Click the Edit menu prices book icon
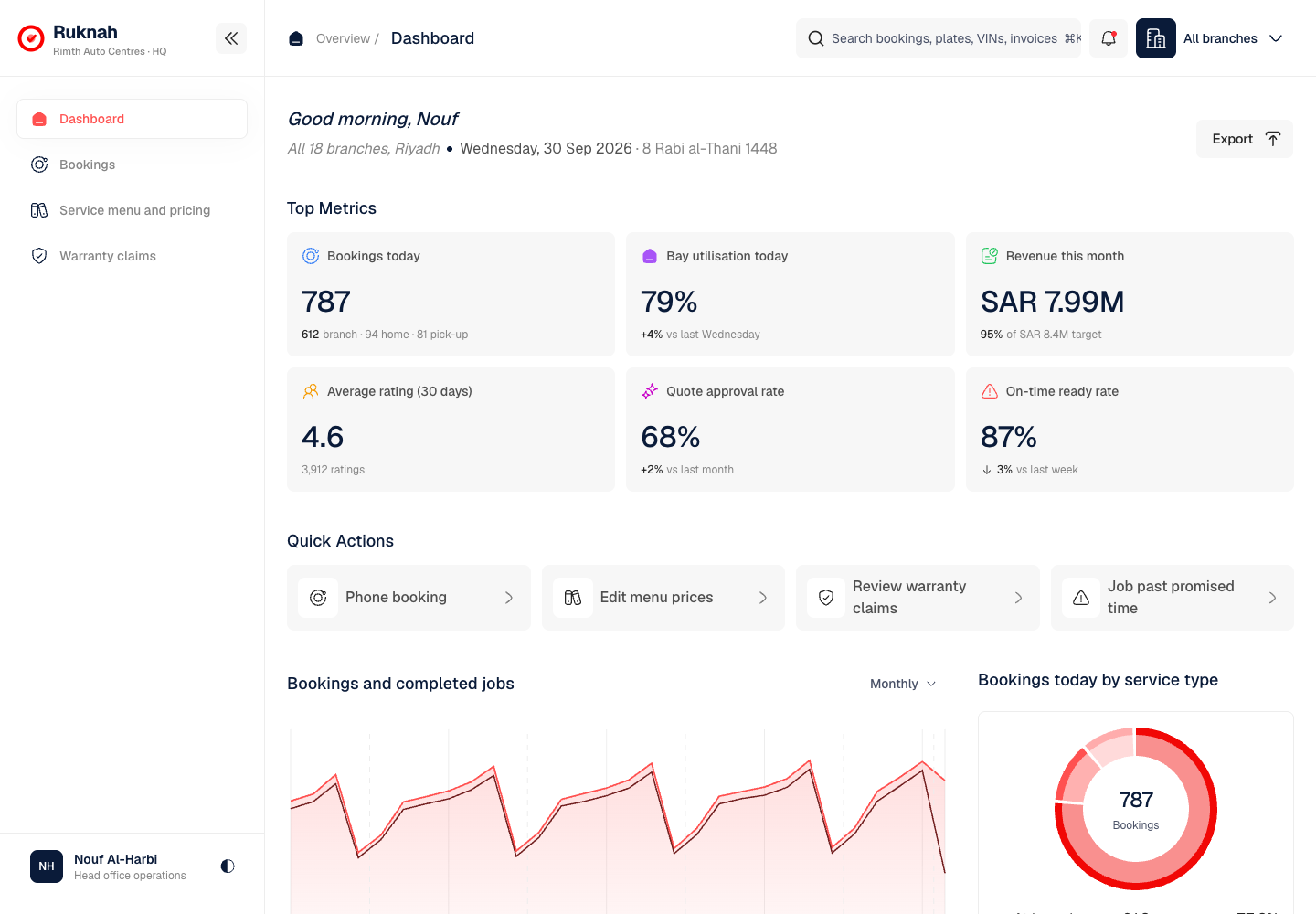The image size is (1316, 914). coord(573,598)
